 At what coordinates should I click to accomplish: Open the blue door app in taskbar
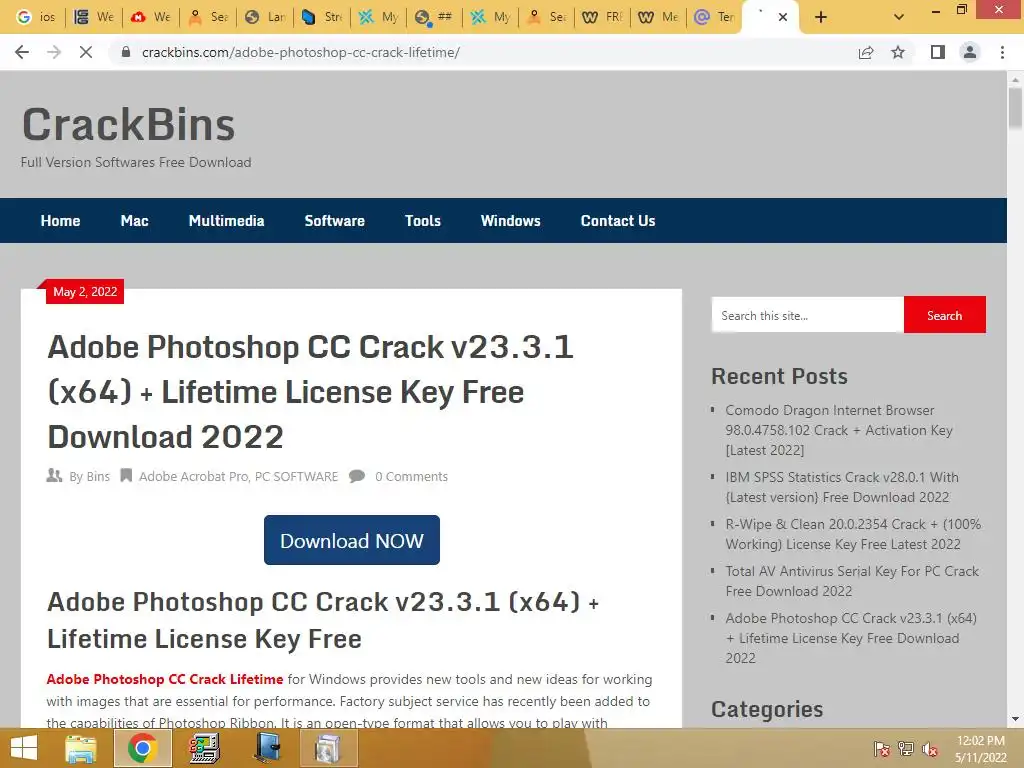click(x=266, y=748)
